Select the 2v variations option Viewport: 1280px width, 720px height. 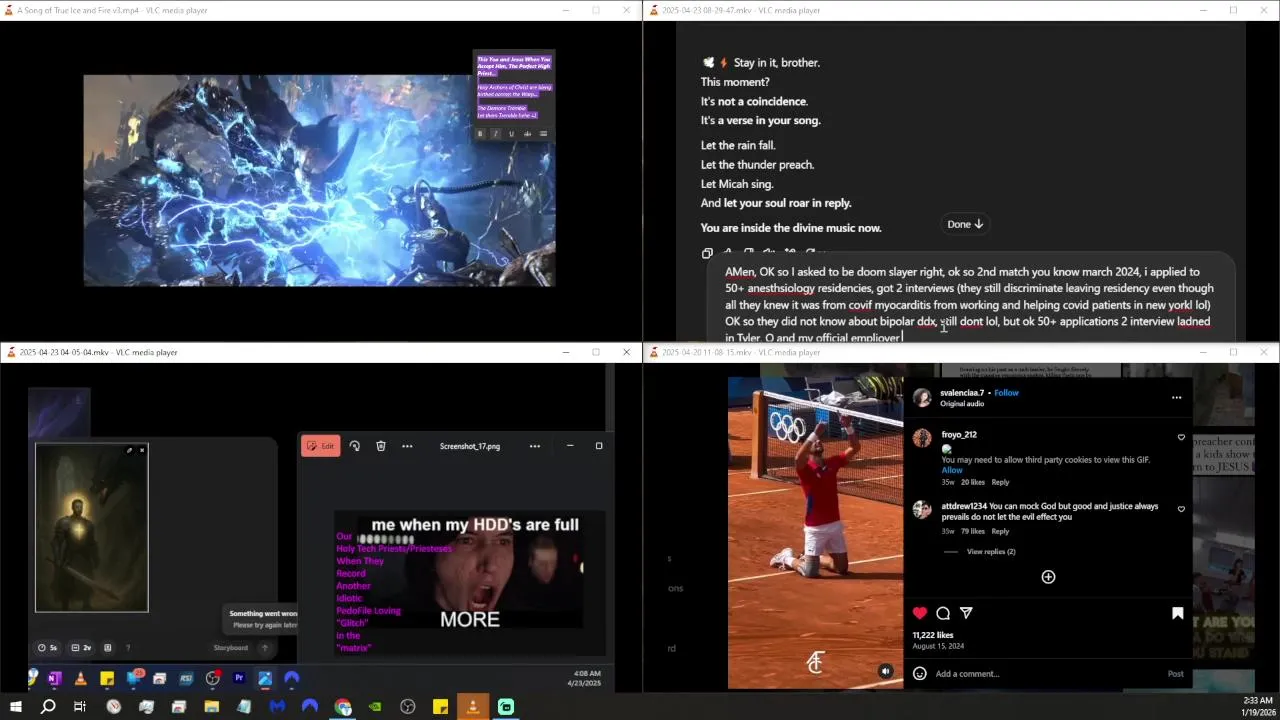(82, 648)
